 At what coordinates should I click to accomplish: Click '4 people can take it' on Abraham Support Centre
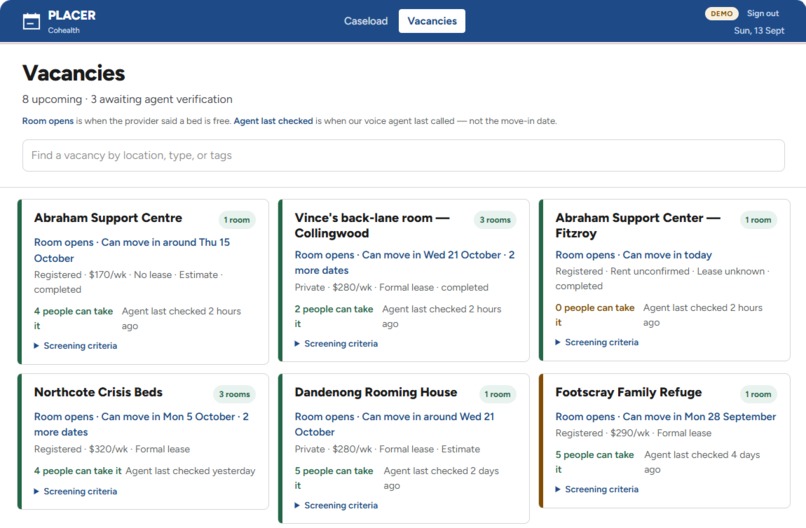pos(74,318)
